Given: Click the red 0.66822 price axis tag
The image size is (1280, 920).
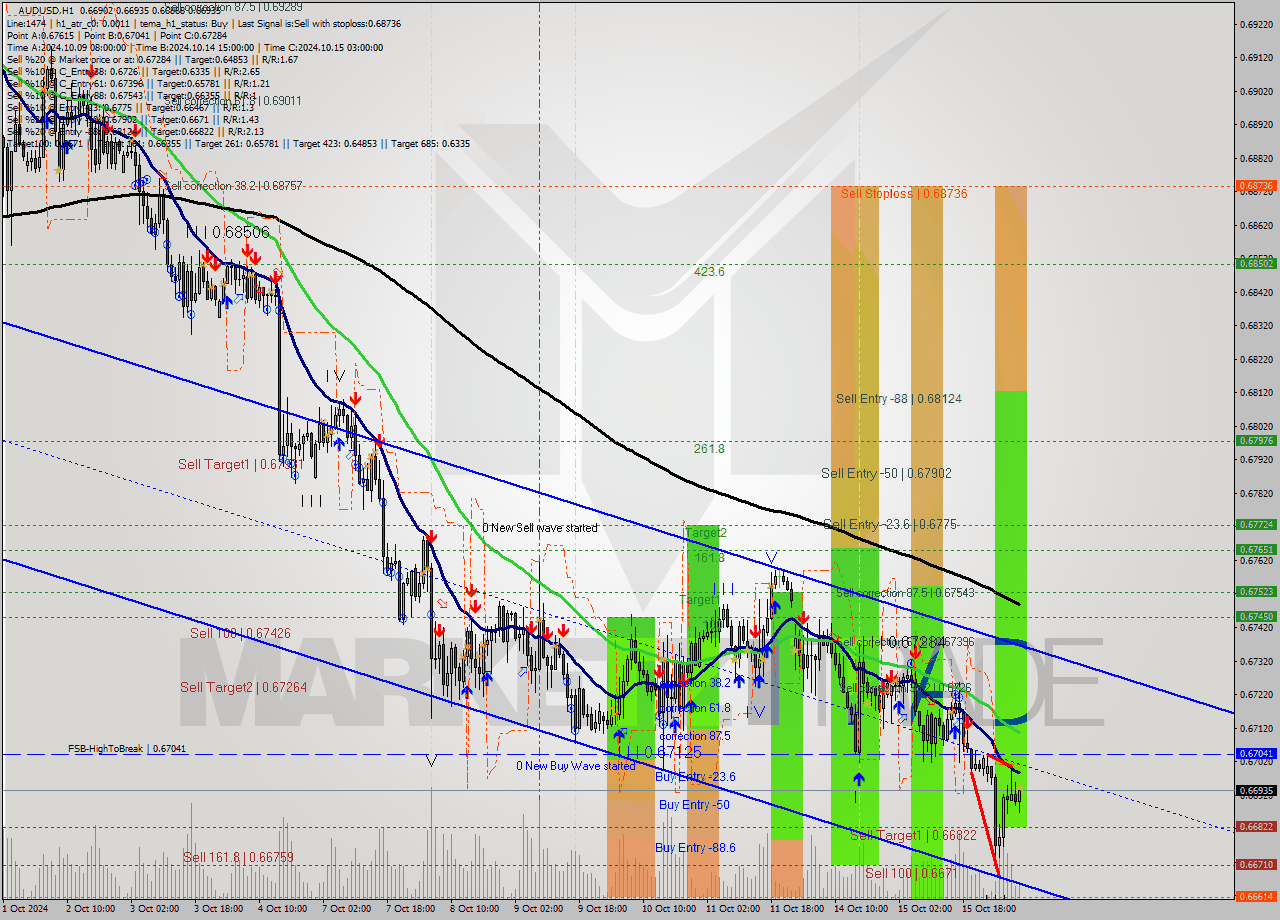Looking at the screenshot, I should click(1256, 827).
